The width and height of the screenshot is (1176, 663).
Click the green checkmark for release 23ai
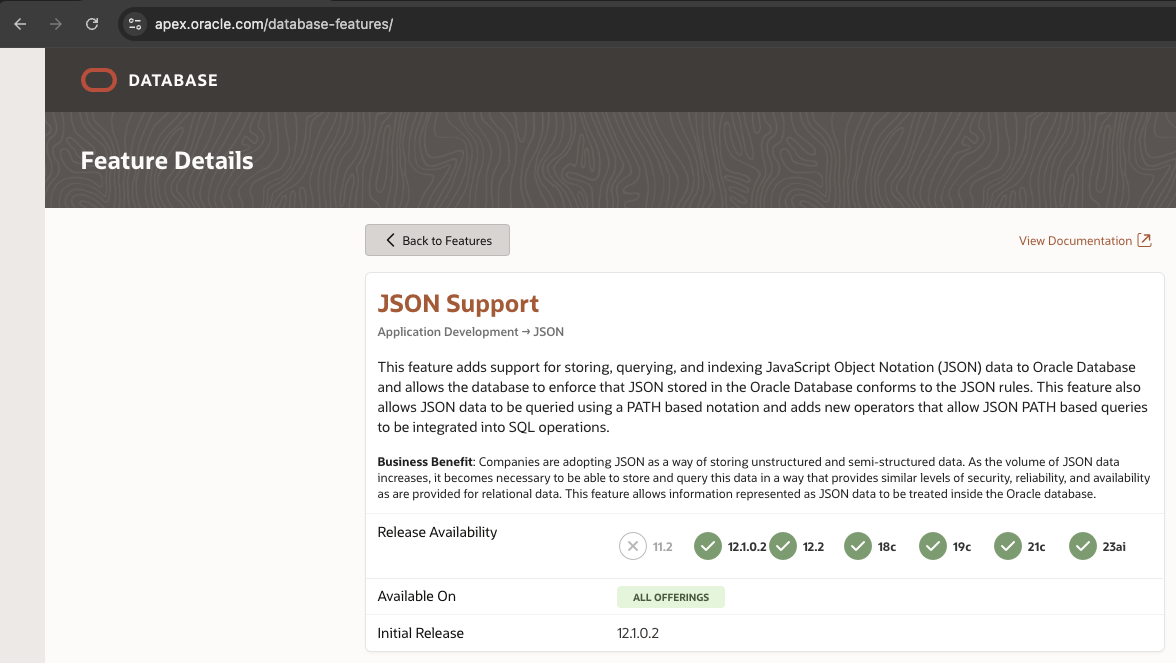click(x=1082, y=546)
